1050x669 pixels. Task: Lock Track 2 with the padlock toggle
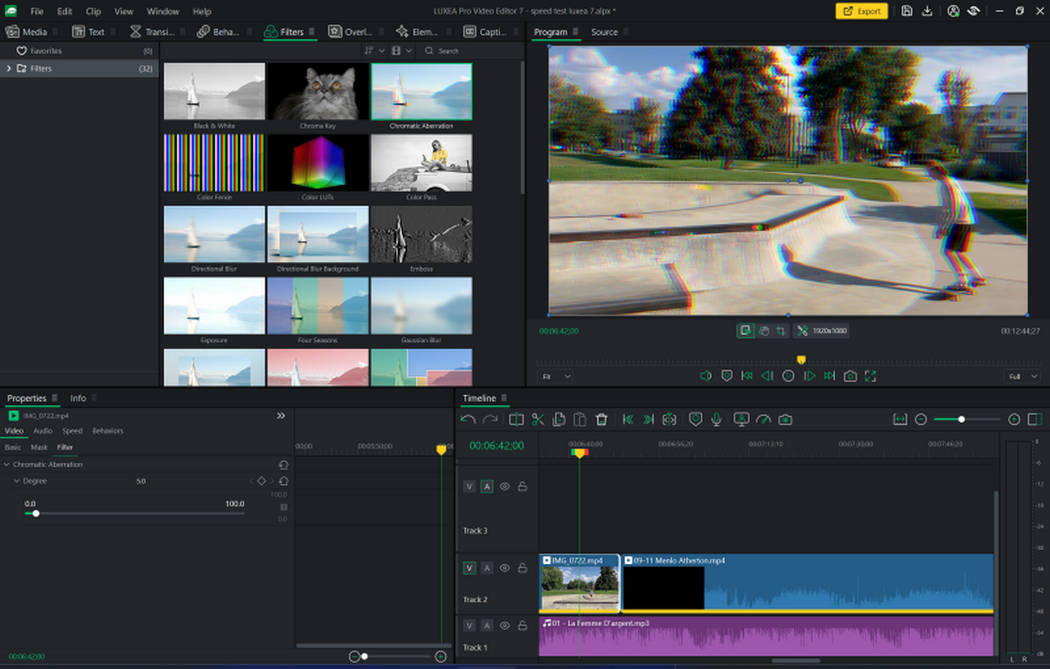pos(523,567)
